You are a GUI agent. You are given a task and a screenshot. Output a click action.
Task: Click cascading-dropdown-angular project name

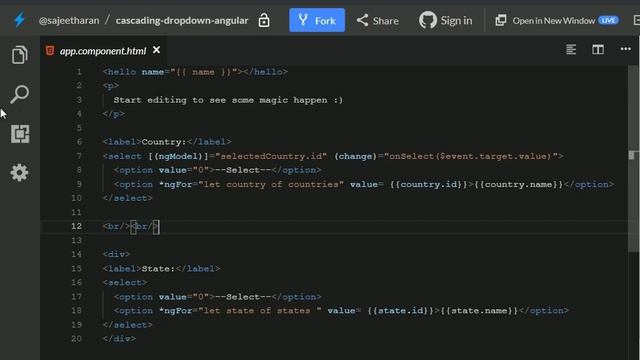click(182, 20)
